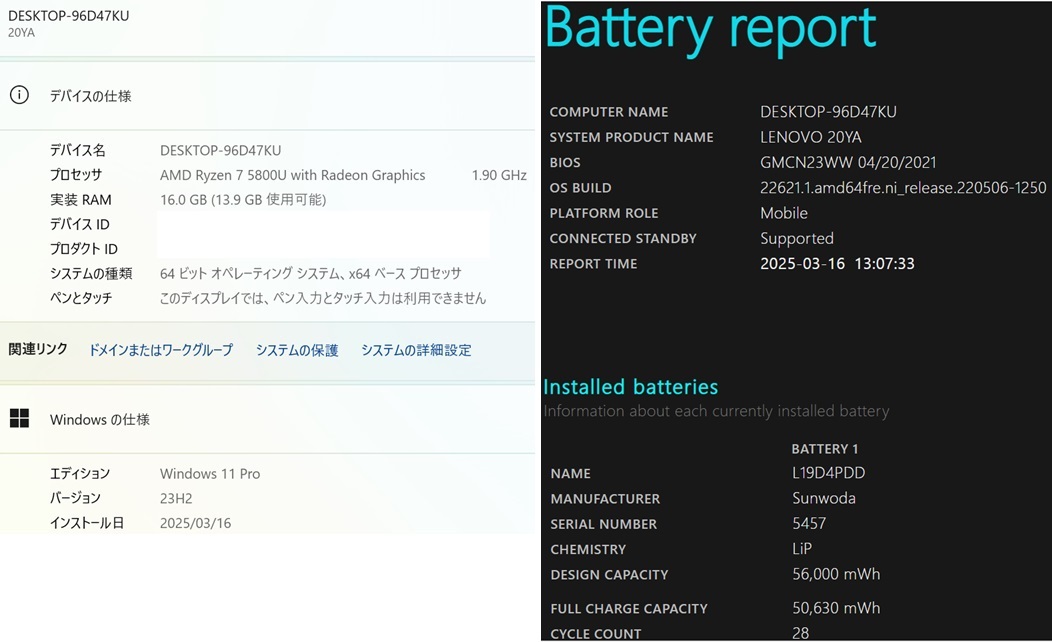Click the DESKTOP-96D47KU title at top of Settings
The image size is (1052, 642).
tap(68, 15)
